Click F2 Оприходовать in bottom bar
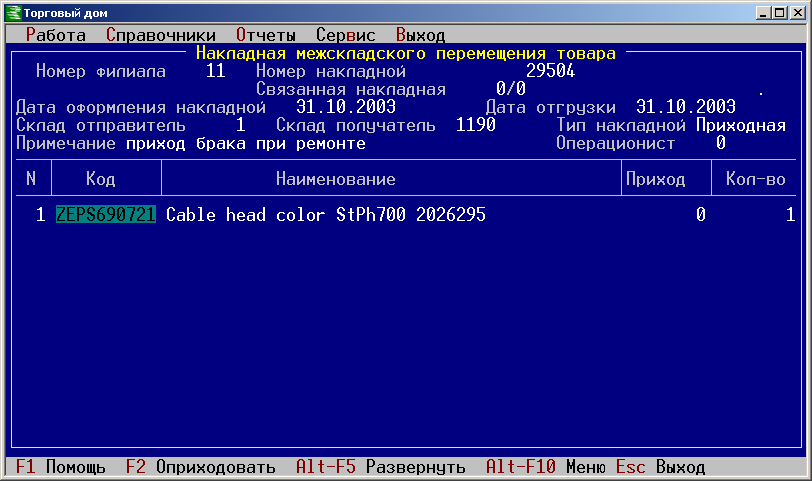Screen dimensions: 812x481 tap(200, 467)
